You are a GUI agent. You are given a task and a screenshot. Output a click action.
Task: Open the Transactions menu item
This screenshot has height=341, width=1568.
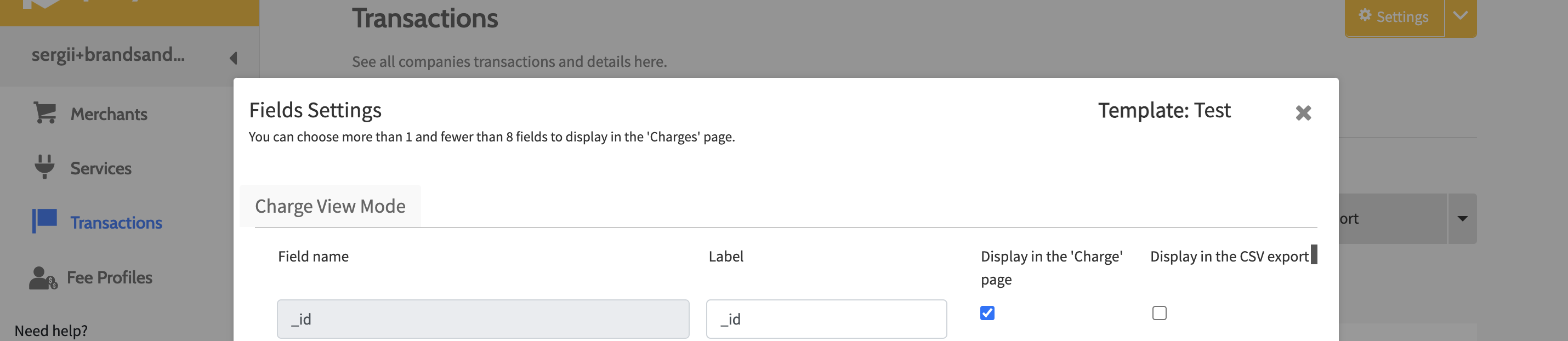click(116, 223)
